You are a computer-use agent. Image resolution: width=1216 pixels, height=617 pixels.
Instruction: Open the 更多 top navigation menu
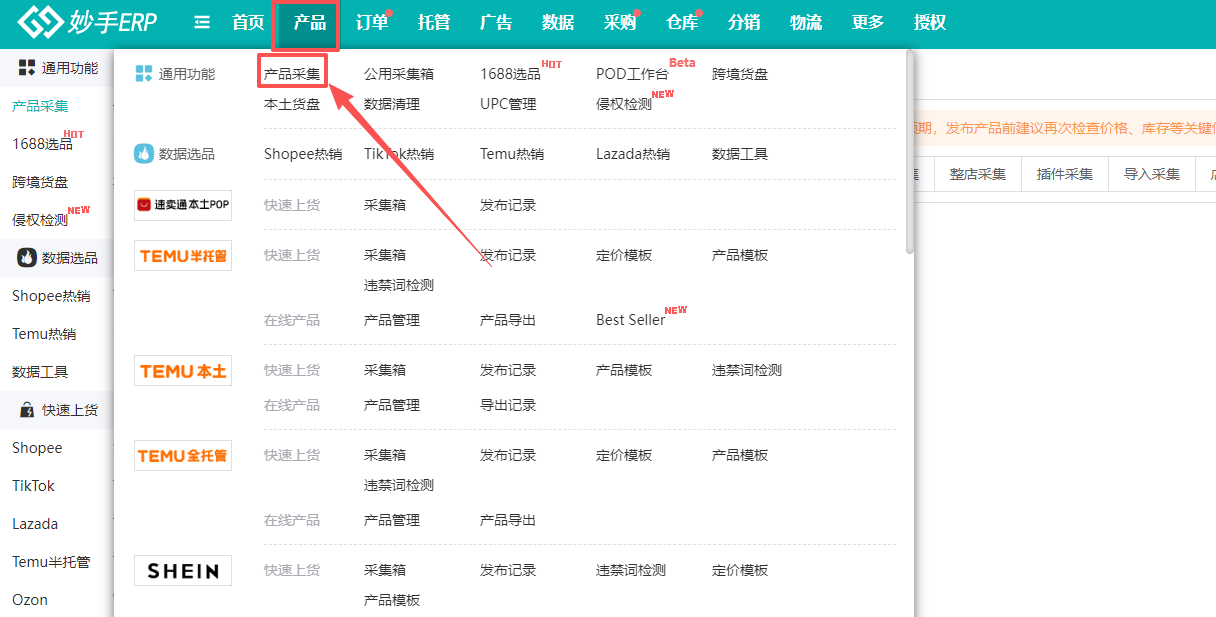[868, 23]
